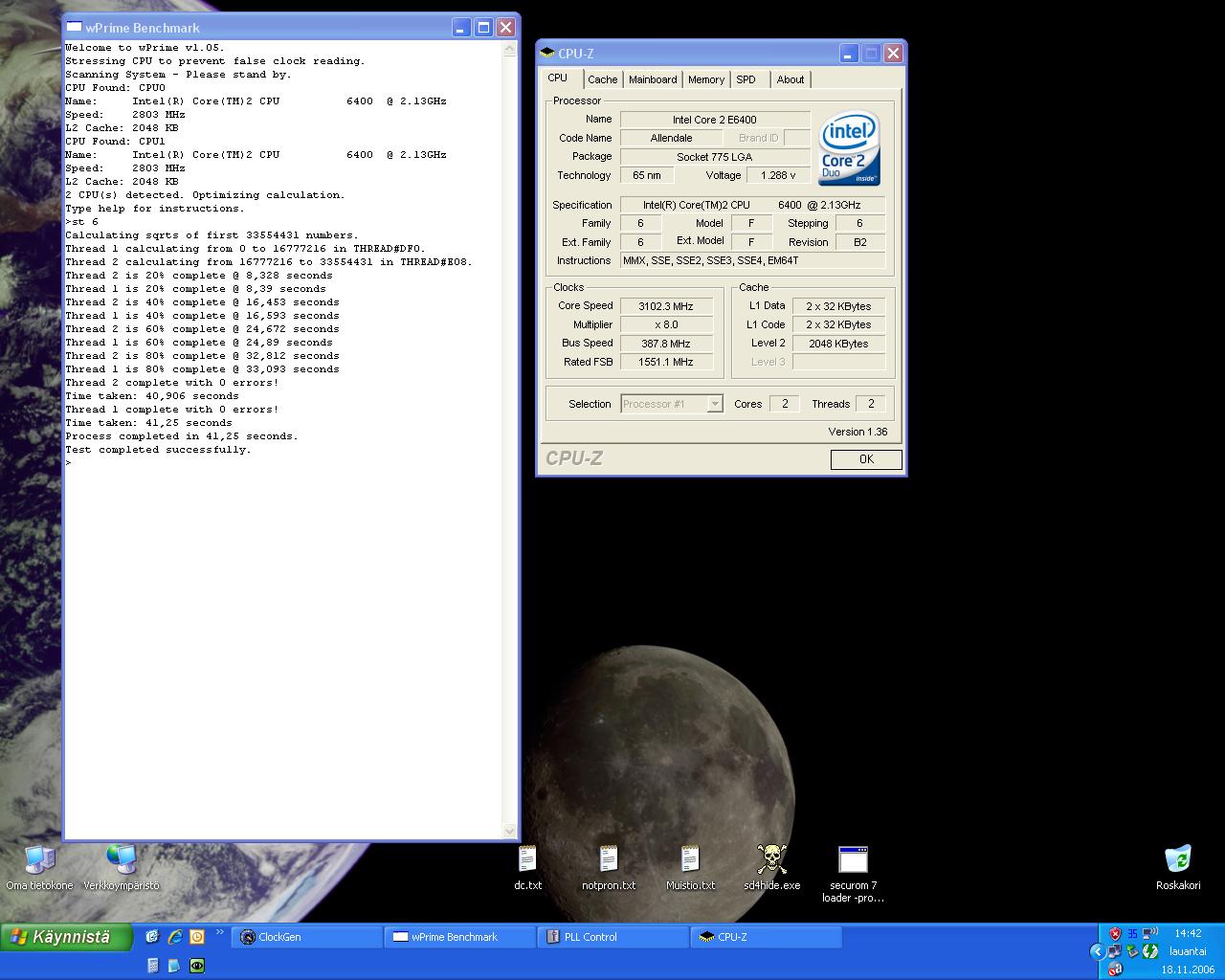
Task: Click 'Process completed in 41,25 seconds' line
Action: 182,436
